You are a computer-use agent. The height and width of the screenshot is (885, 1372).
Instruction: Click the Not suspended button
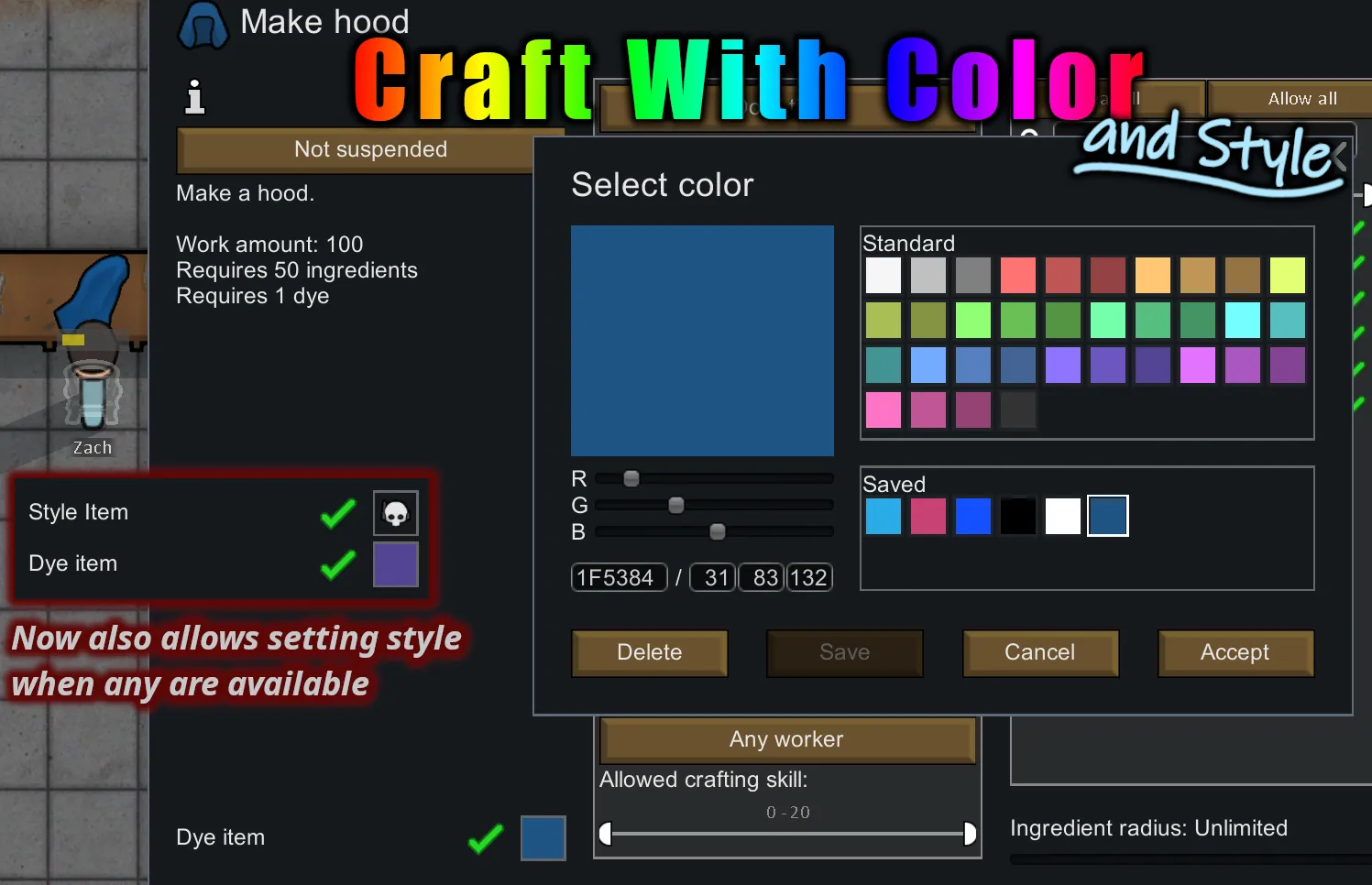point(370,150)
